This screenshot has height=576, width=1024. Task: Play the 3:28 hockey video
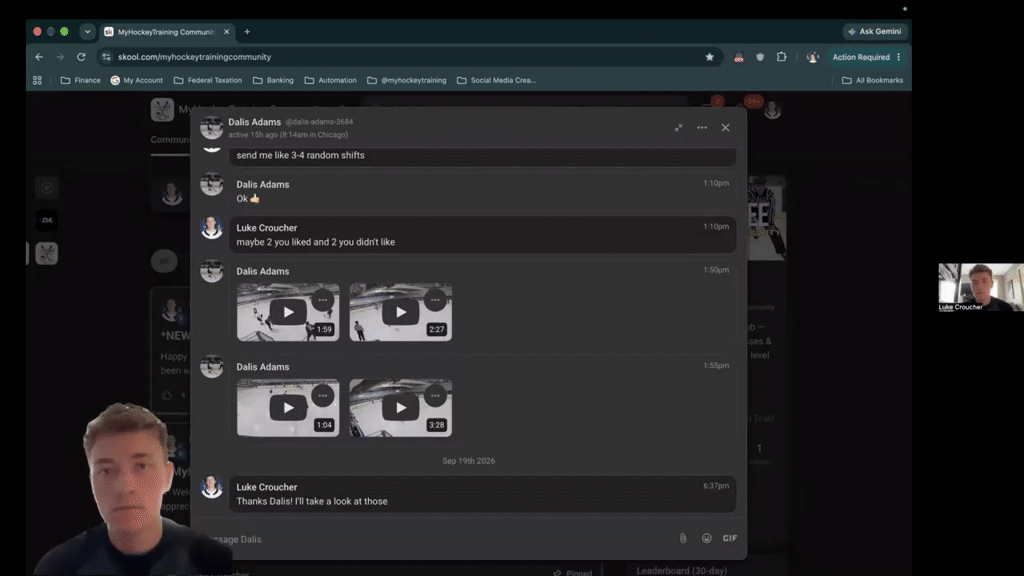coord(400,408)
